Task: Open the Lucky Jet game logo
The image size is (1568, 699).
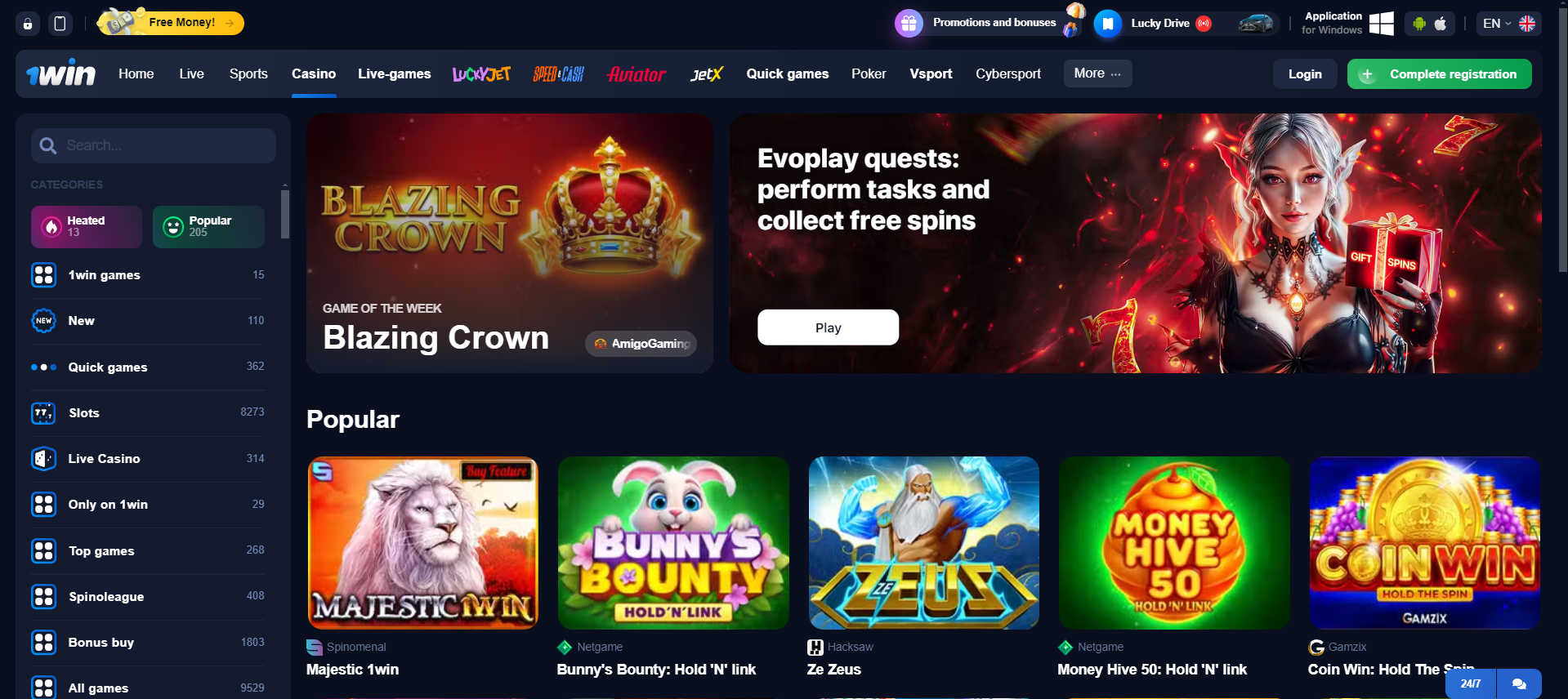Action: coord(481,74)
